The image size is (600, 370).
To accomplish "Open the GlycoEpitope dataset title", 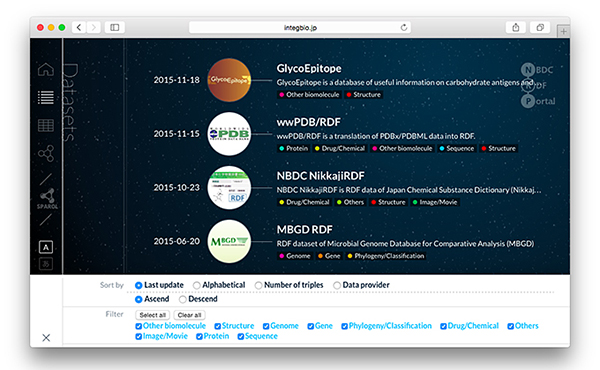I will 309,68.
